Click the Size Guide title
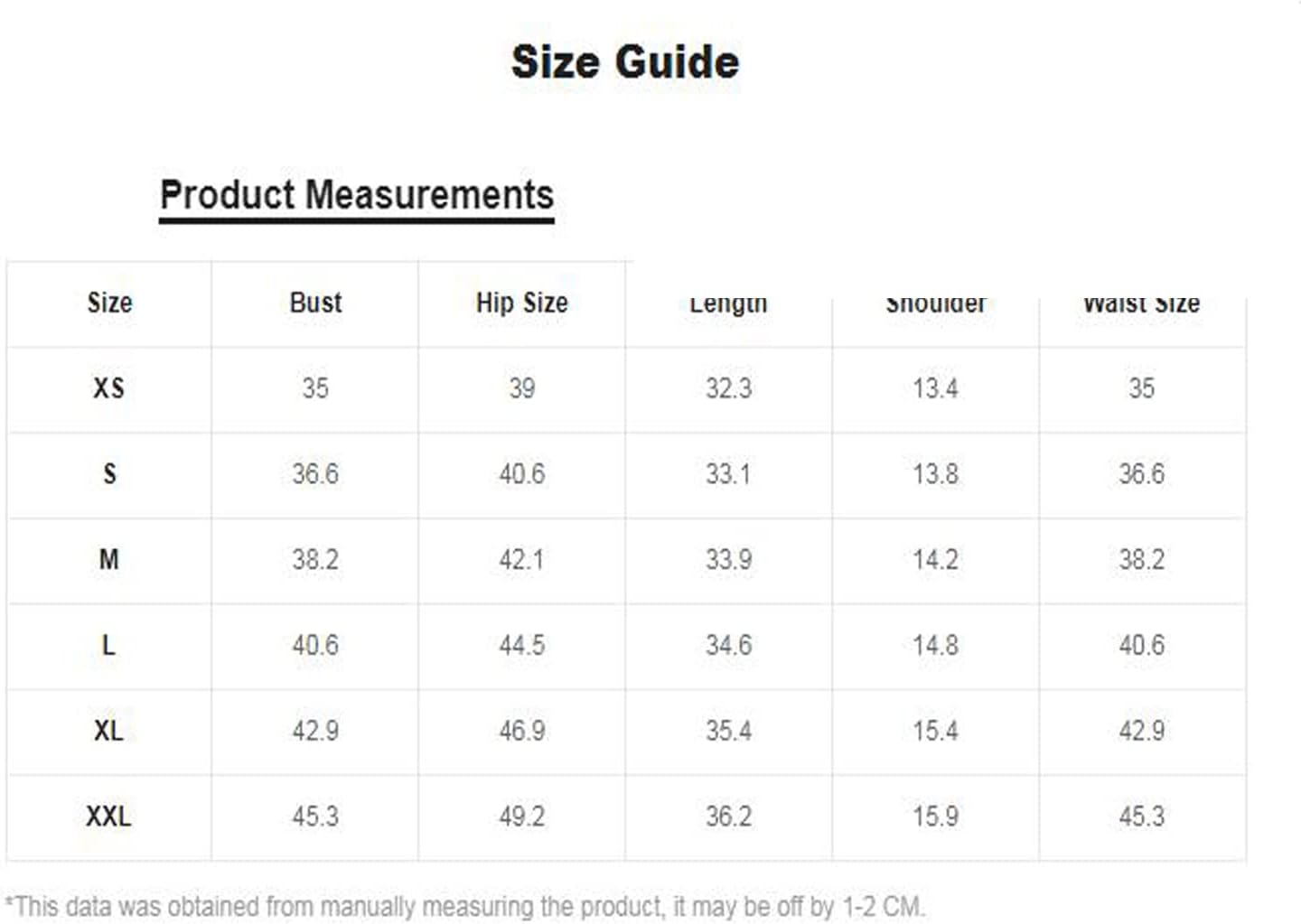The width and height of the screenshot is (1301, 924). pos(625,62)
